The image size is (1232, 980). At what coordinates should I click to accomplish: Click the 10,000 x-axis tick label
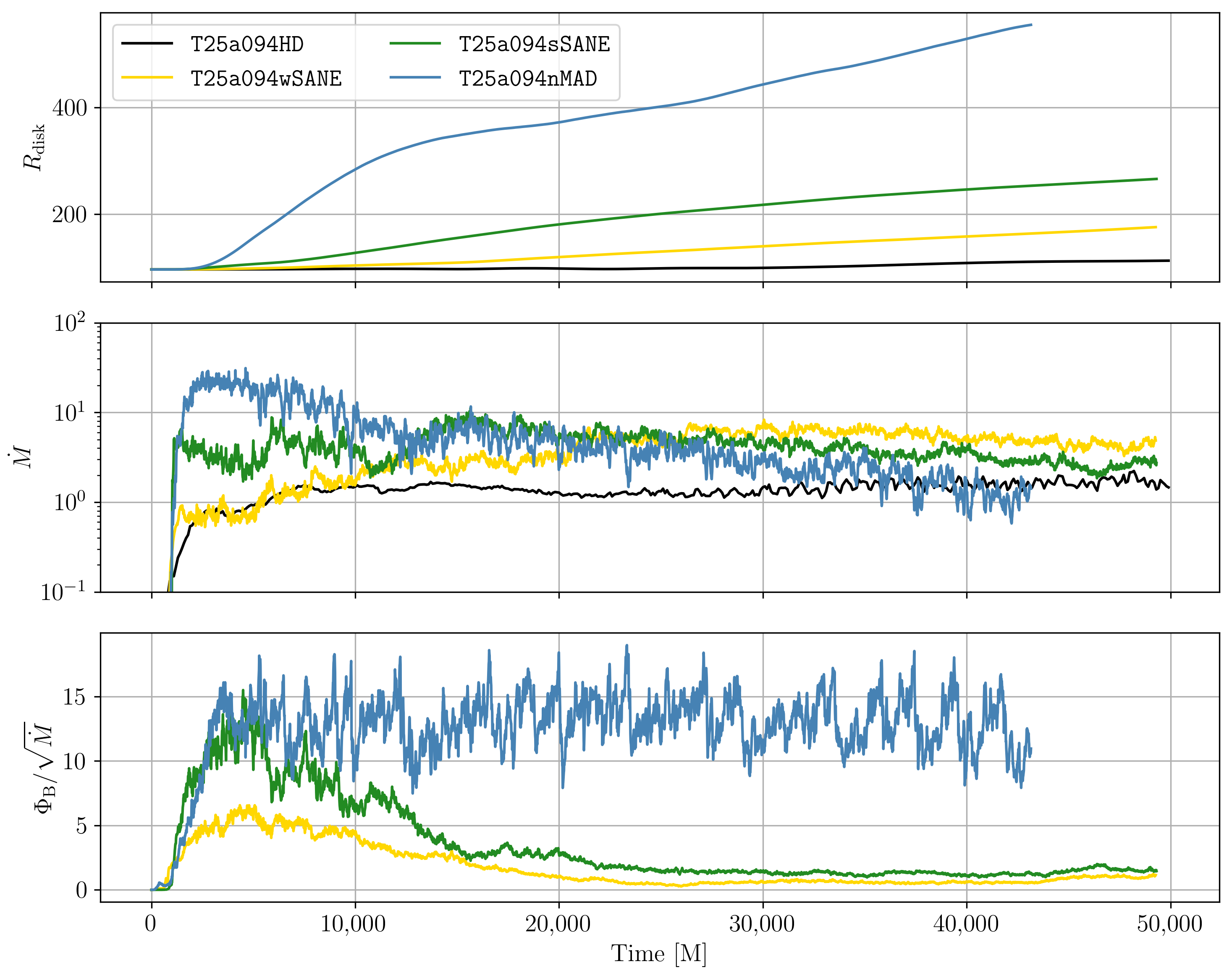pyautogui.click(x=353, y=923)
